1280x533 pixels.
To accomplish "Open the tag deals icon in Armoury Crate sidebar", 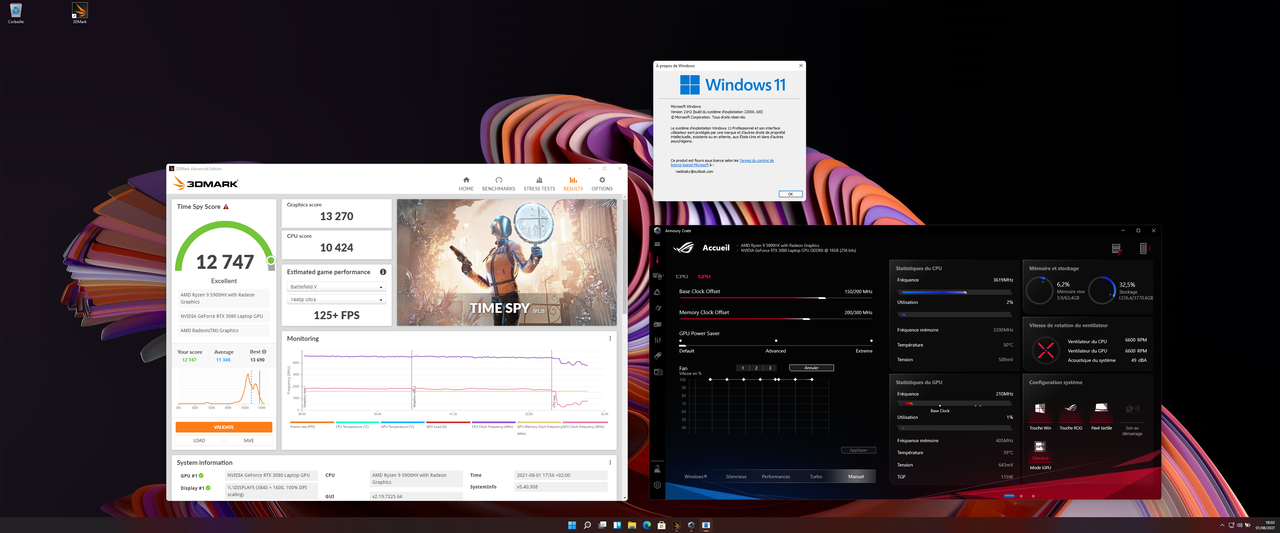I will pos(657,356).
